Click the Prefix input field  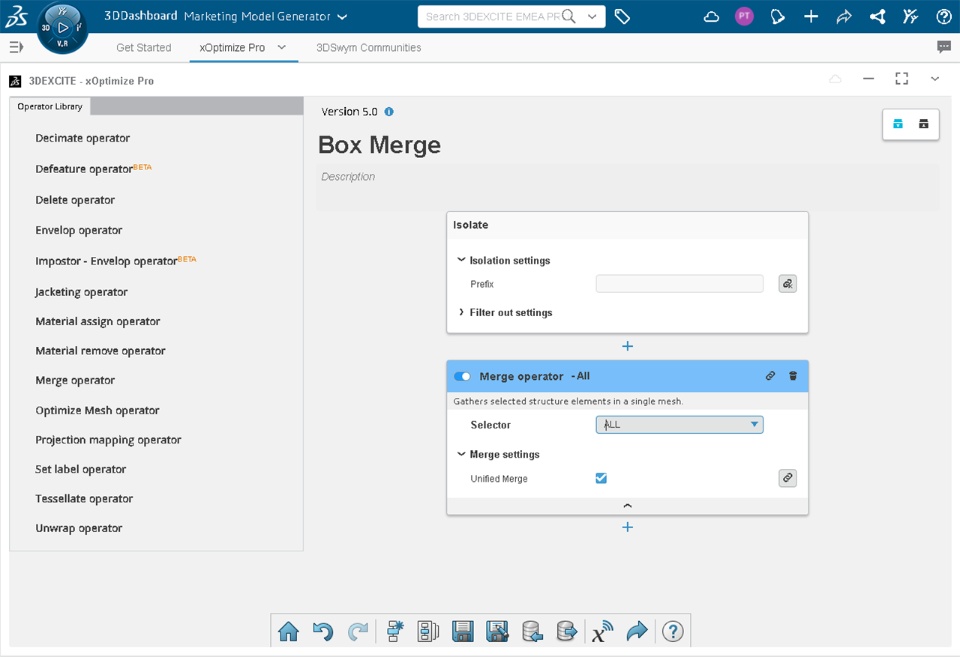coord(679,283)
